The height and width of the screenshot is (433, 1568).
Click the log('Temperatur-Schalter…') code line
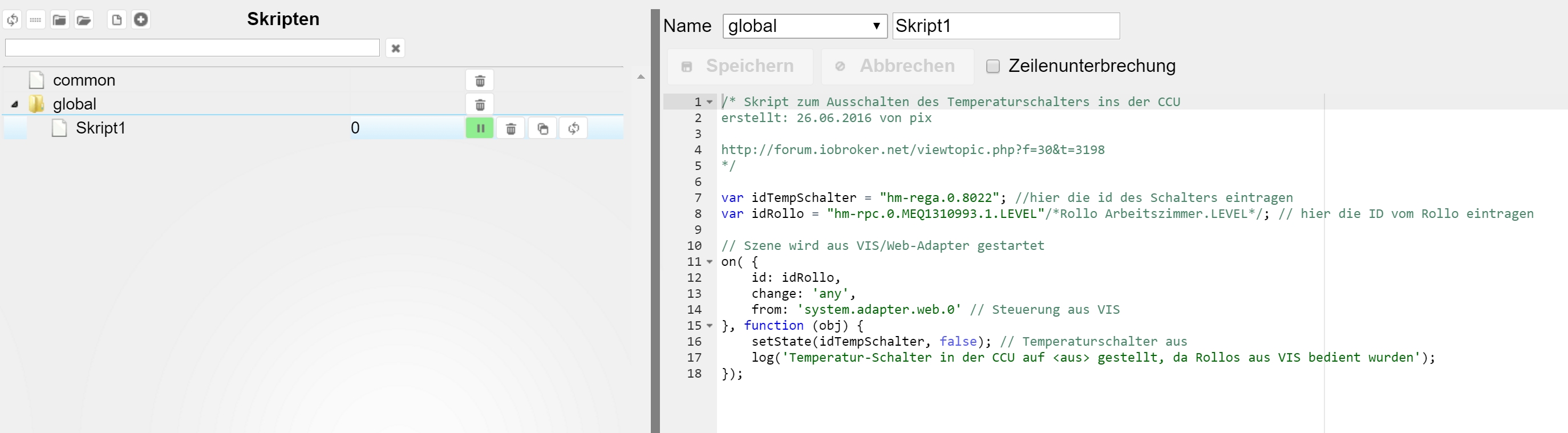(x=1093, y=358)
